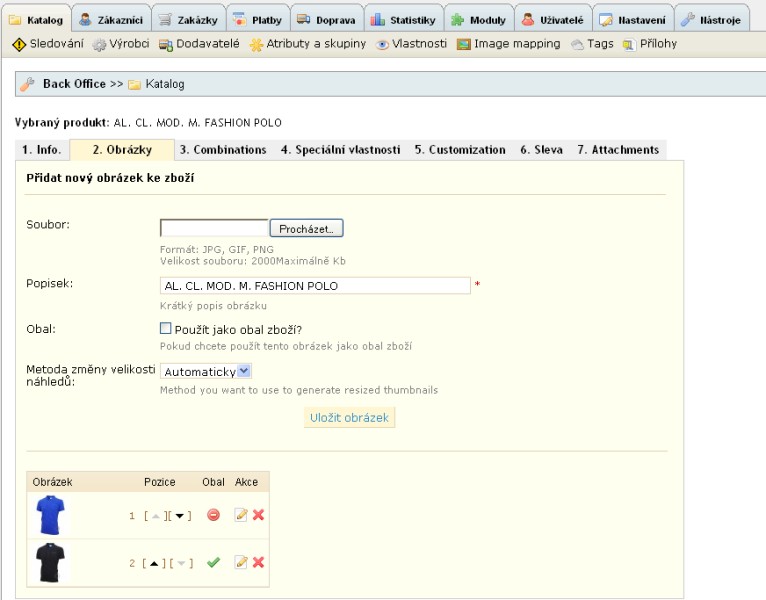
Task: Click the Katalog breadcrumb link
Action: click(164, 84)
